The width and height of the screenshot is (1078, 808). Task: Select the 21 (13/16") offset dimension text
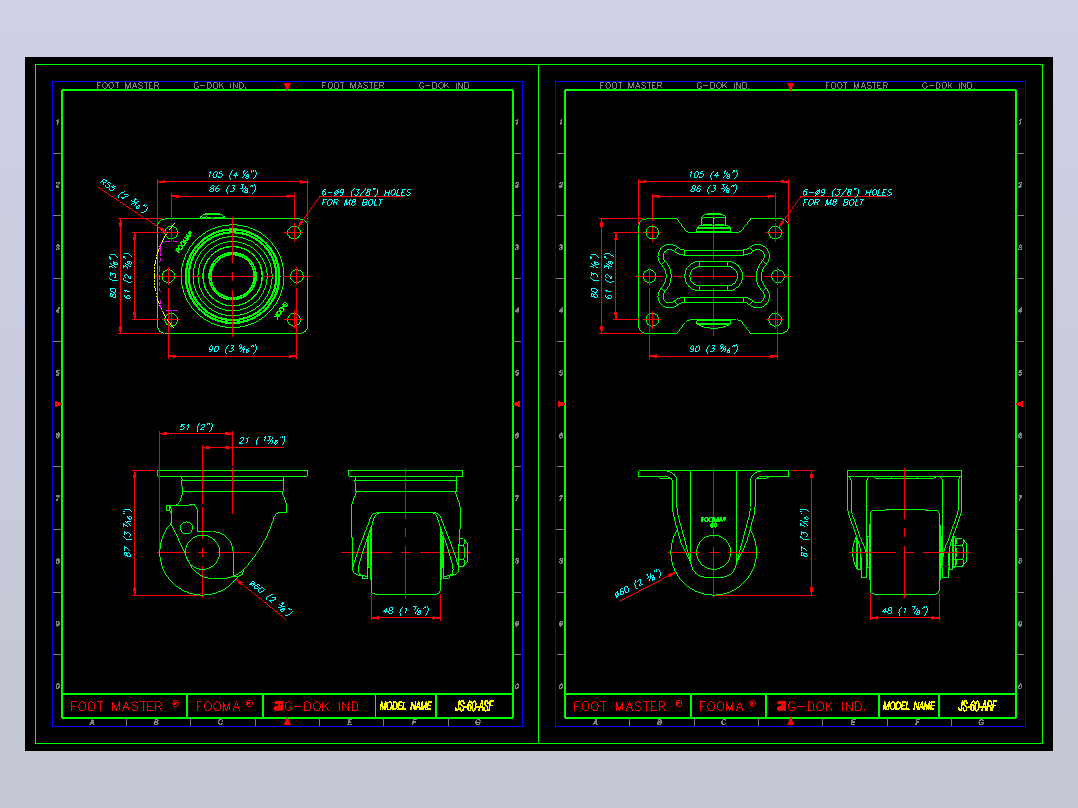pyautogui.click(x=262, y=440)
